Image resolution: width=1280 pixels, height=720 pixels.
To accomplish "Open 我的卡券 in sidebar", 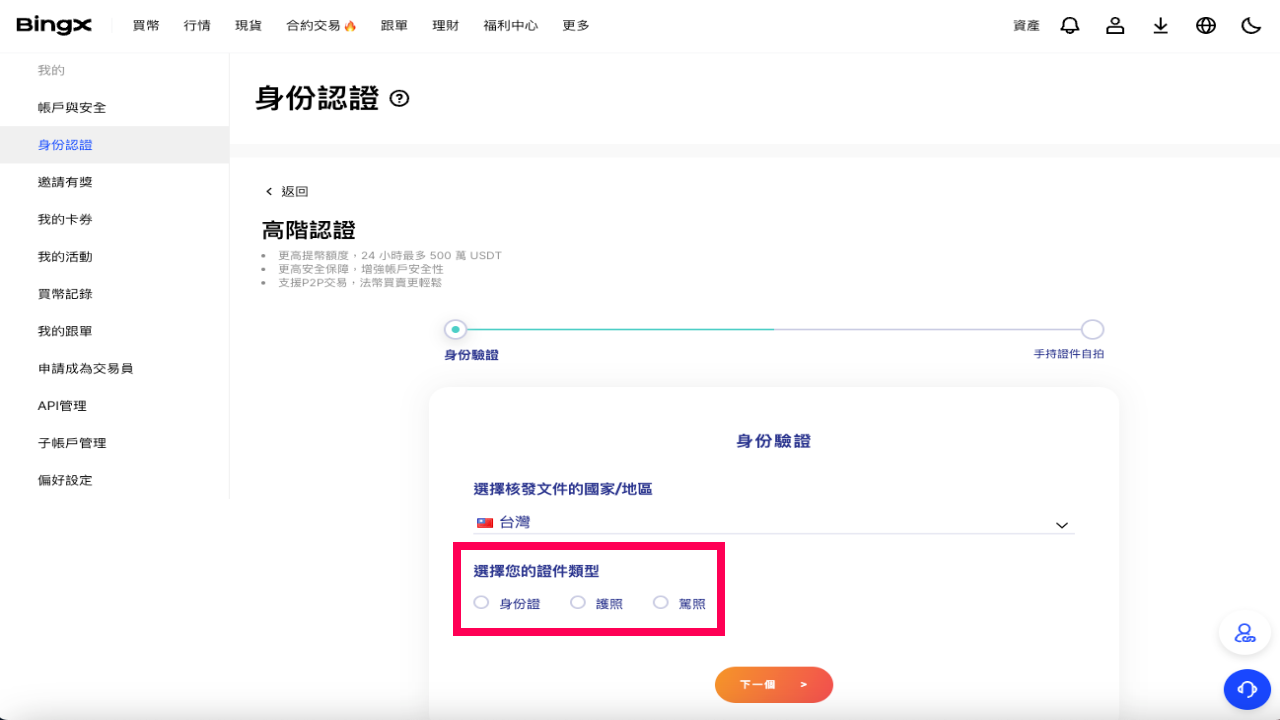I will [115, 219].
